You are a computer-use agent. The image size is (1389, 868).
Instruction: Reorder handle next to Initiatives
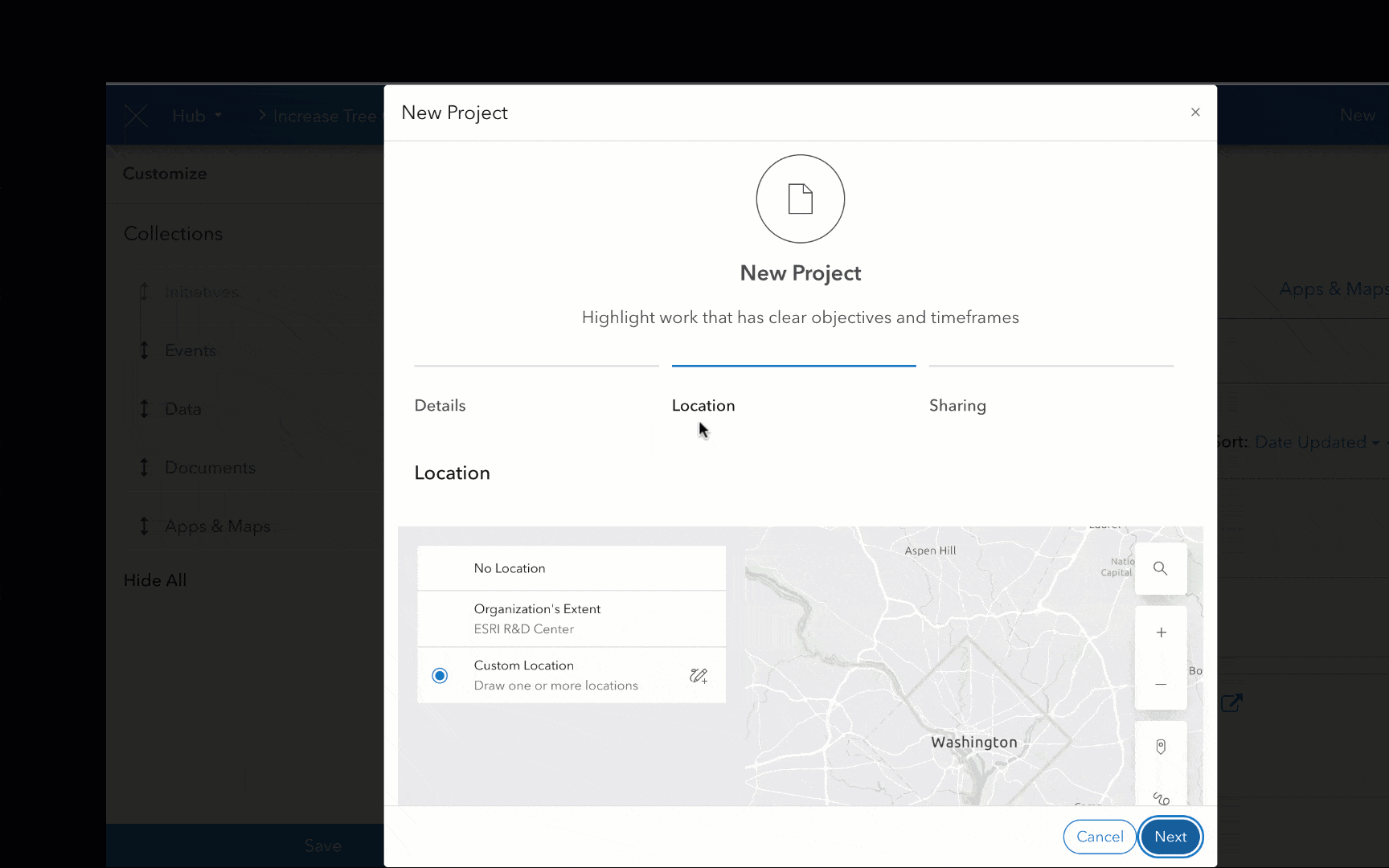(144, 292)
